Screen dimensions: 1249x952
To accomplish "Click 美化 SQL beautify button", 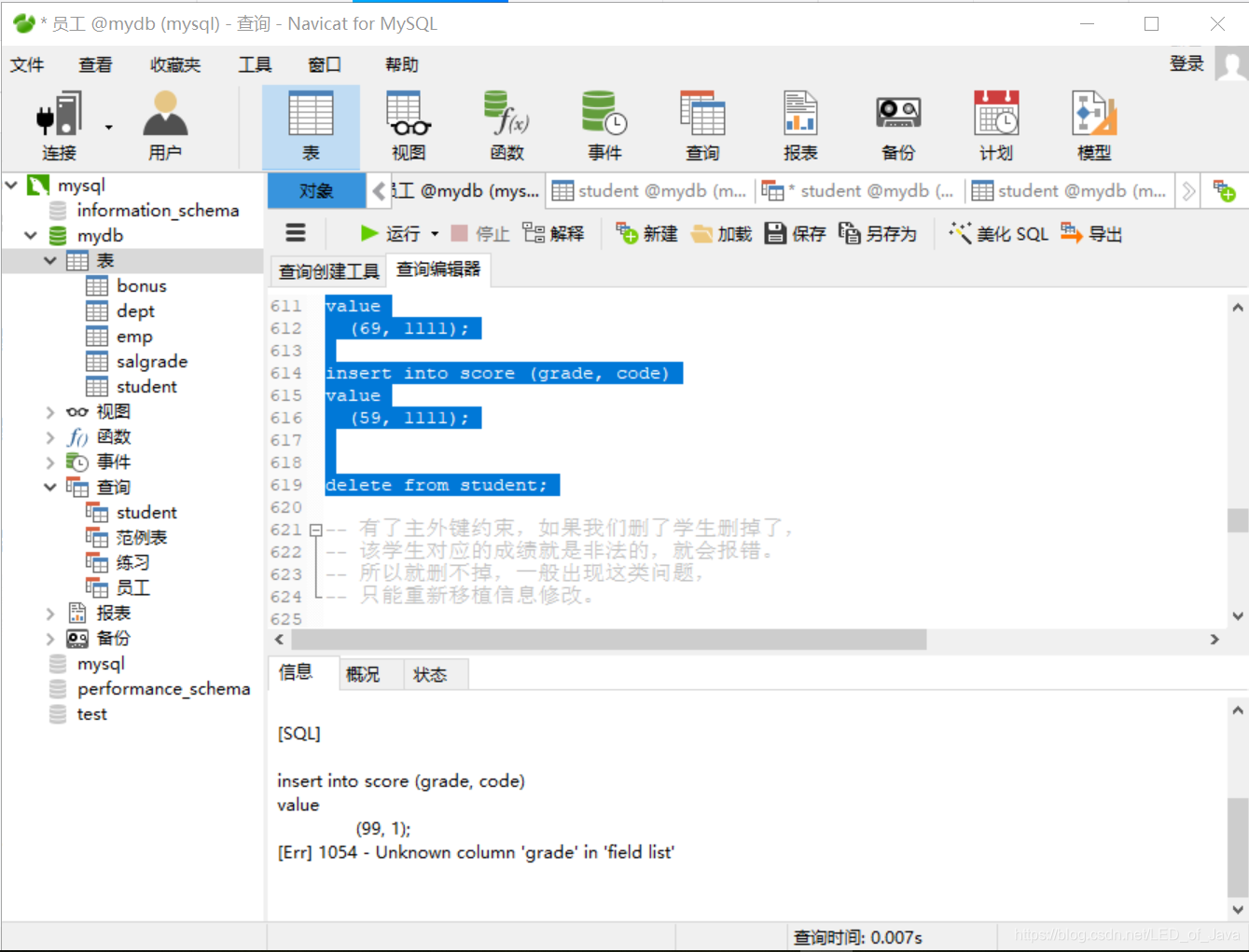I will pos(998,233).
